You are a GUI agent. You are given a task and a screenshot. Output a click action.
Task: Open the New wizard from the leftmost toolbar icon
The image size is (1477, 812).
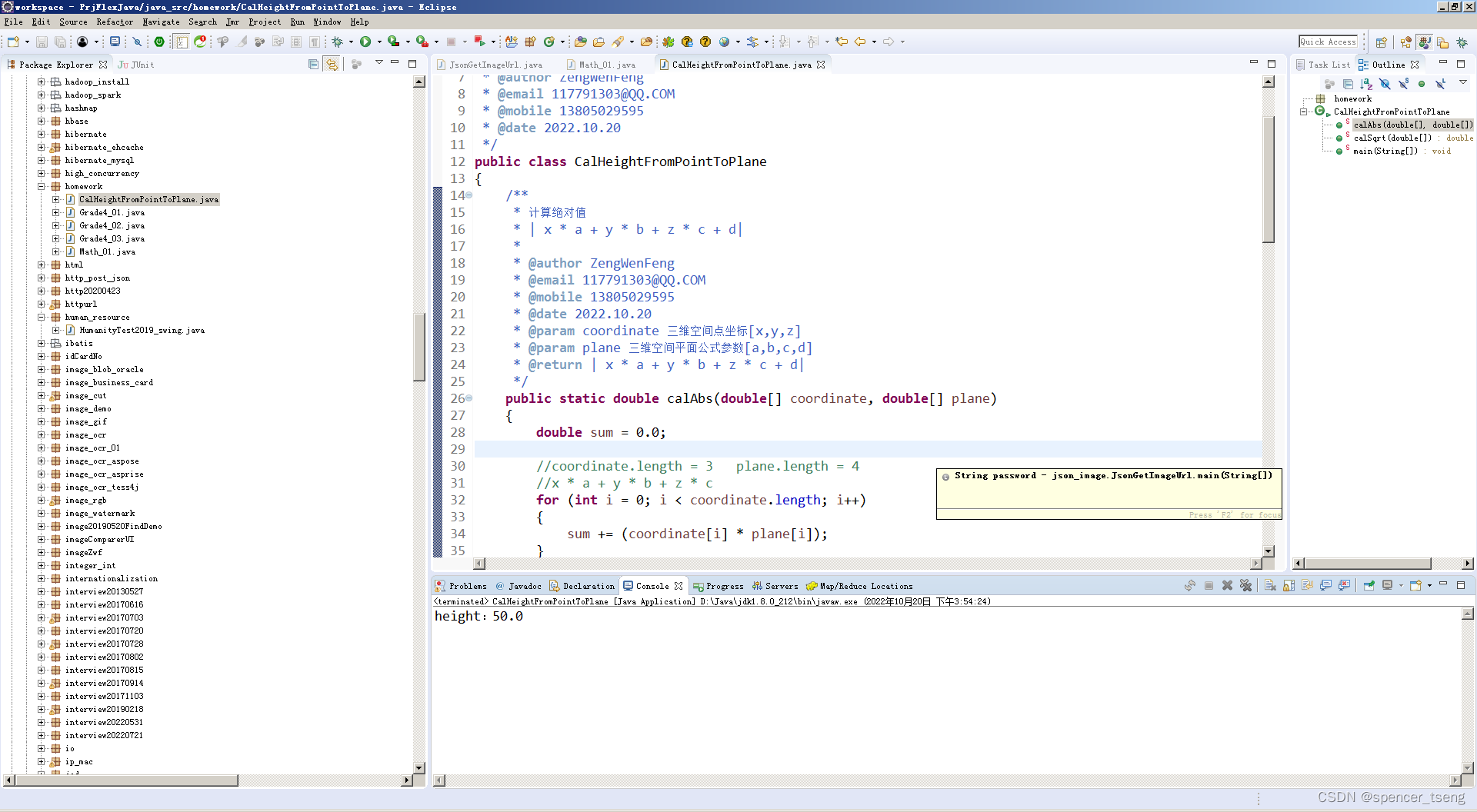pos(12,42)
